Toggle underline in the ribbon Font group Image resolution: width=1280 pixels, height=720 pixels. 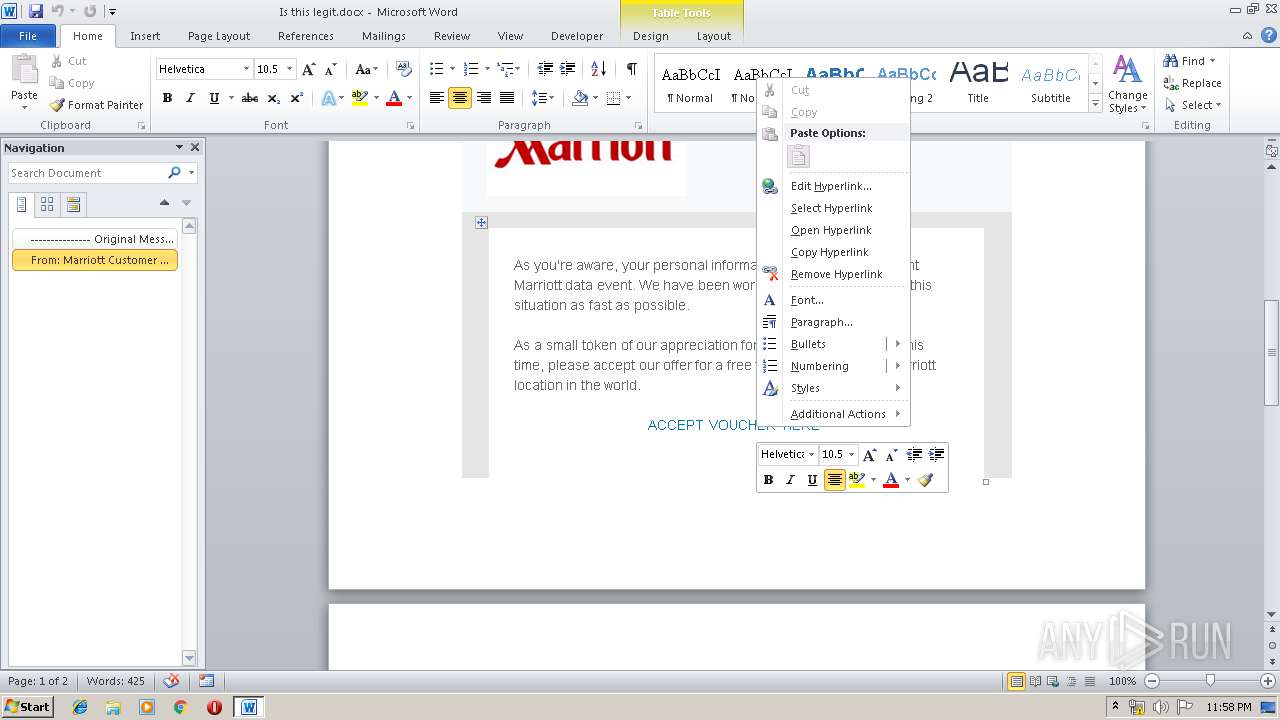[x=214, y=98]
